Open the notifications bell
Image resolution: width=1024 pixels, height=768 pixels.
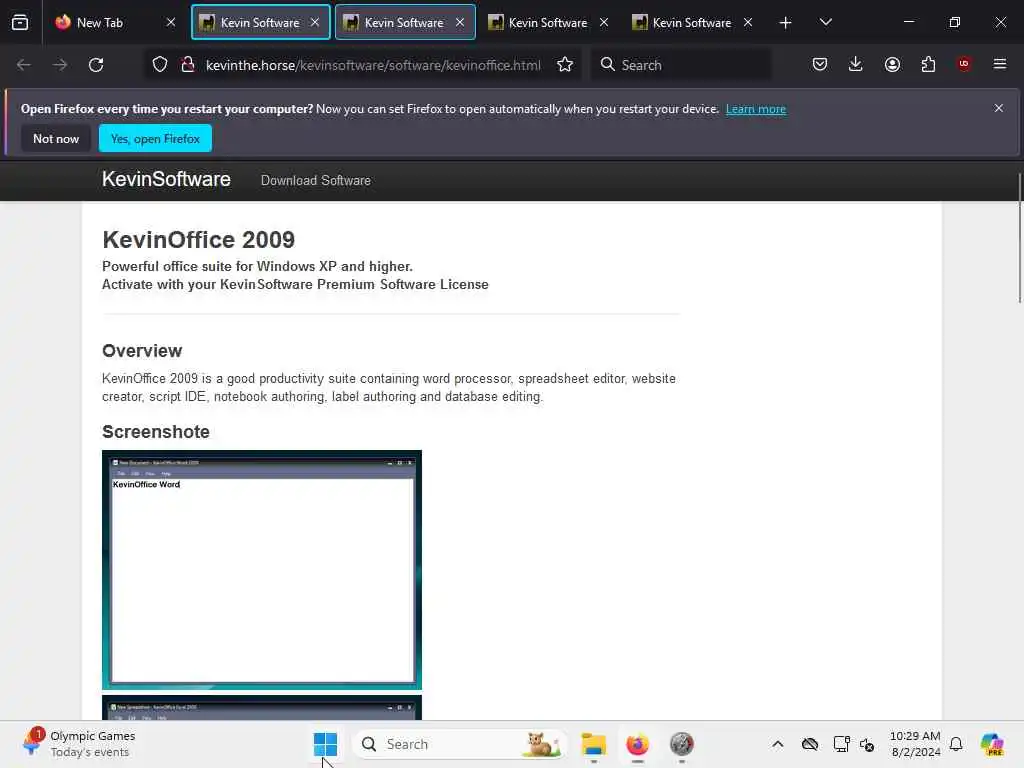point(956,744)
